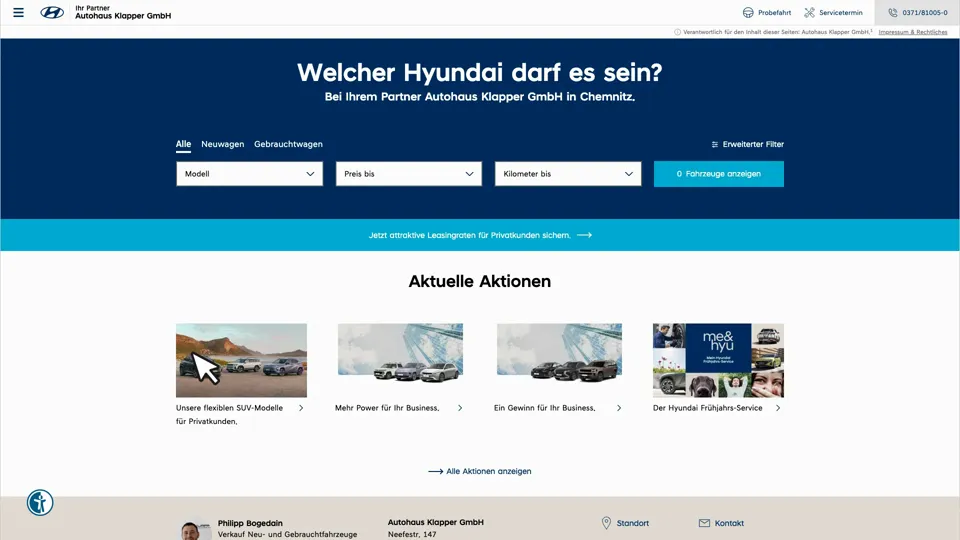Viewport: 960px width, 540px height.
Task: Open the Kontakt link
Action: pos(729,523)
